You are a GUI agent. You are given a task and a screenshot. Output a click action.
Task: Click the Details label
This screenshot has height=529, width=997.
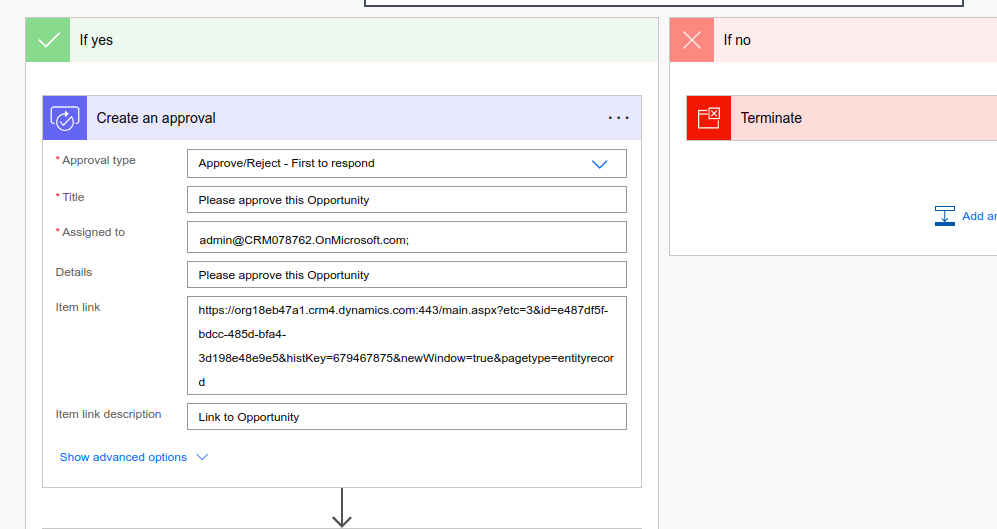pos(74,272)
